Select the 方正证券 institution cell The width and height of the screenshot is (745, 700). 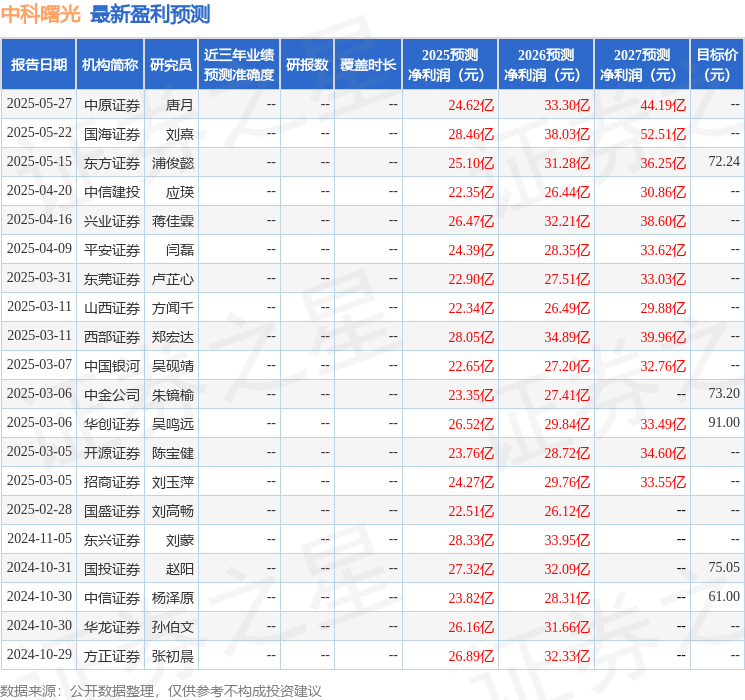(x=112, y=656)
